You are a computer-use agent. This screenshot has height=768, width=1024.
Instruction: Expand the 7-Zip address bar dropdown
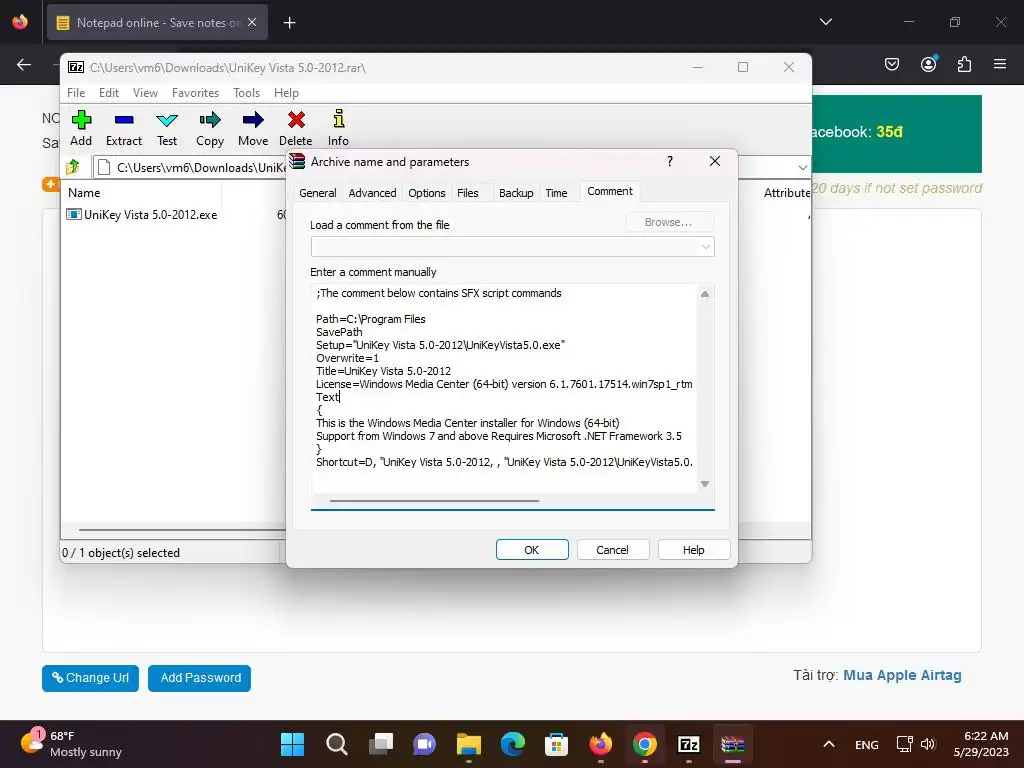point(803,167)
